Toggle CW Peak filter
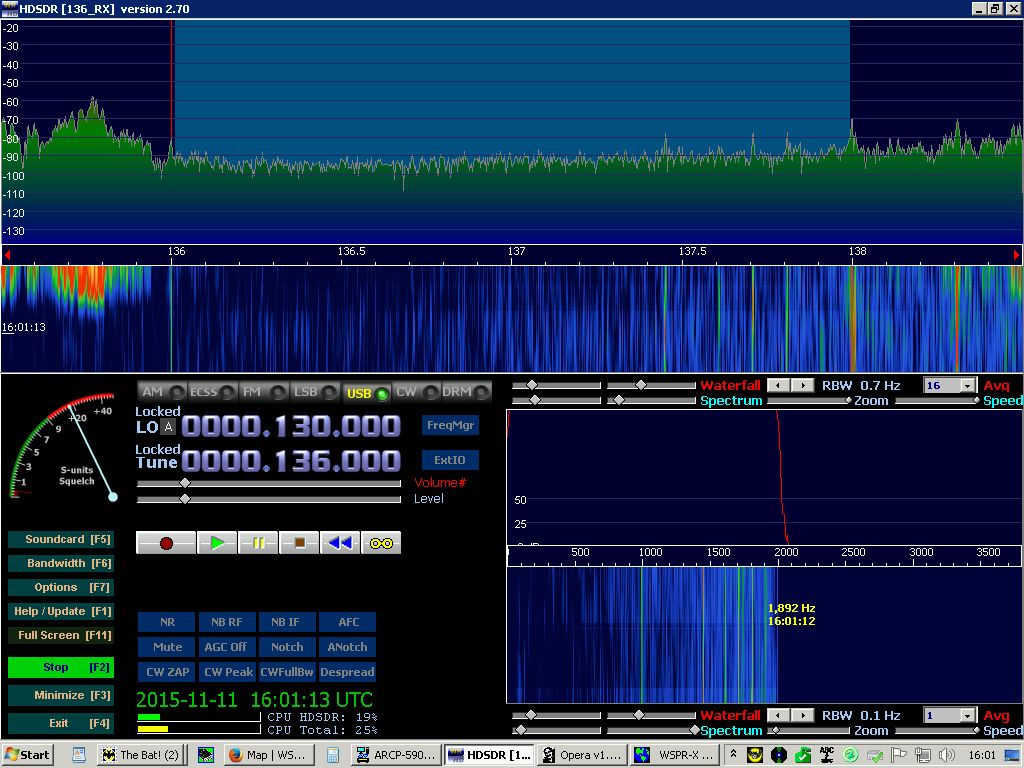 (227, 672)
